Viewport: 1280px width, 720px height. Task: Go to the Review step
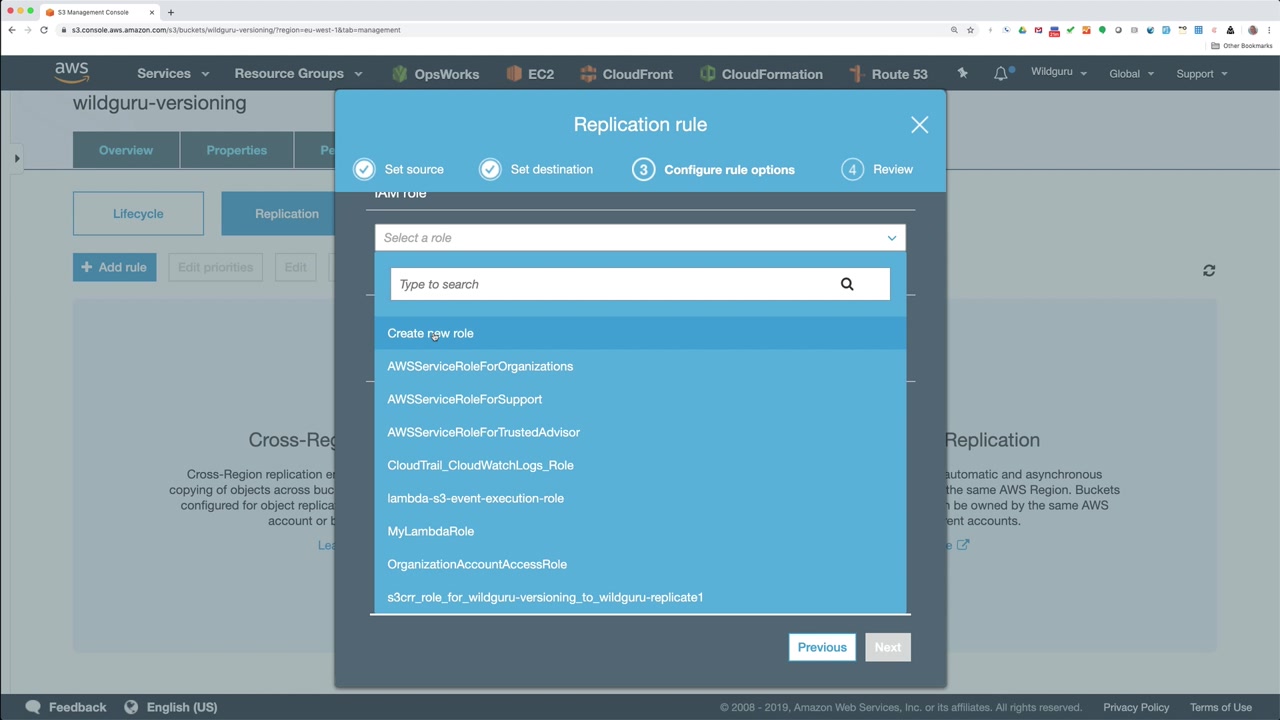pyautogui.click(x=877, y=170)
